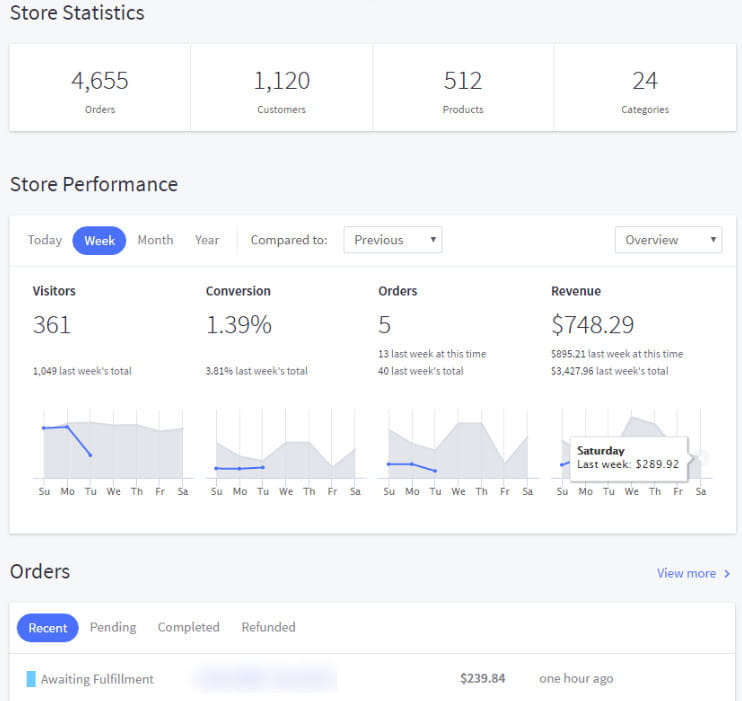Screen dimensions: 742x701
Task: Switch performance range to Year
Action: click(207, 240)
